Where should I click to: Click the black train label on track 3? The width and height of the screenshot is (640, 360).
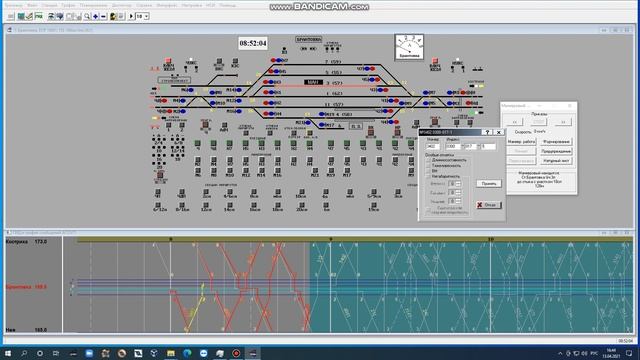coord(313,82)
